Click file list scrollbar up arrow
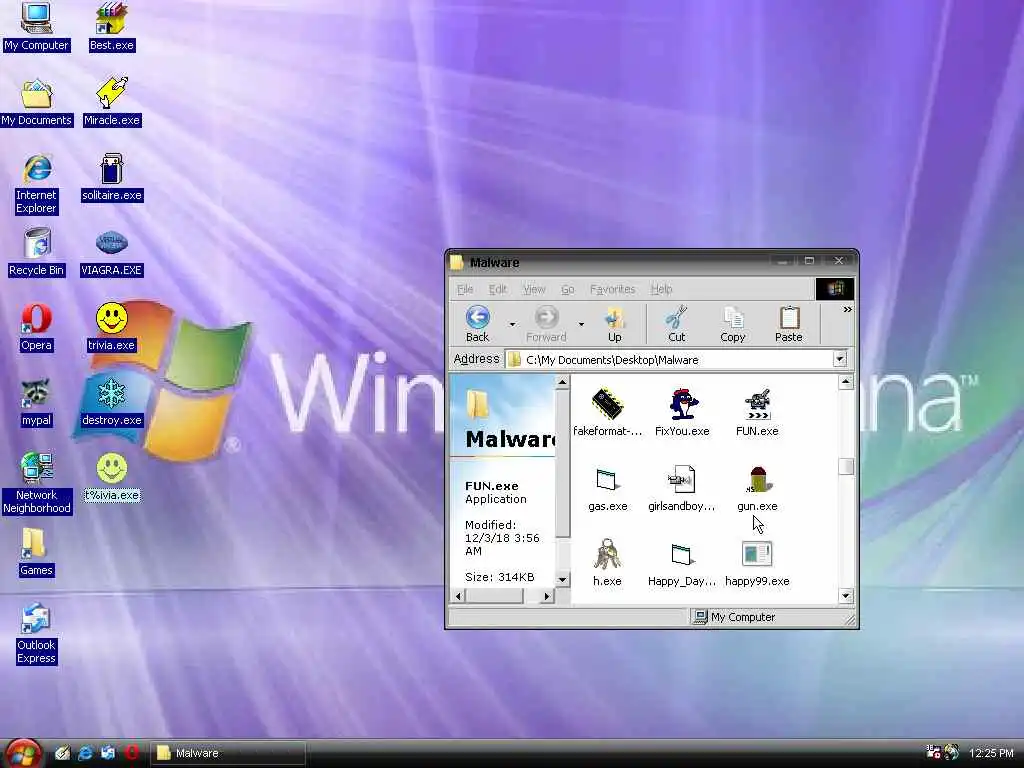The width and height of the screenshot is (1024, 768). pyautogui.click(x=846, y=382)
